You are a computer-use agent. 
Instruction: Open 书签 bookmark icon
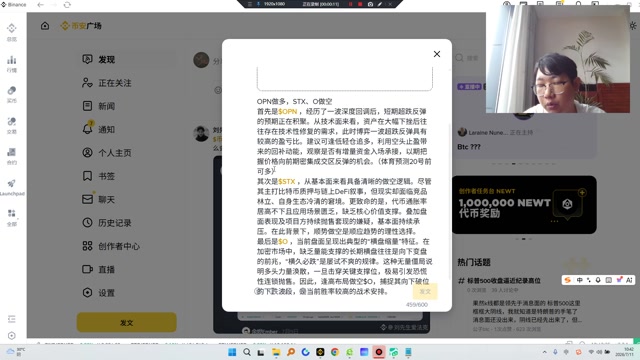coord(87,176)
